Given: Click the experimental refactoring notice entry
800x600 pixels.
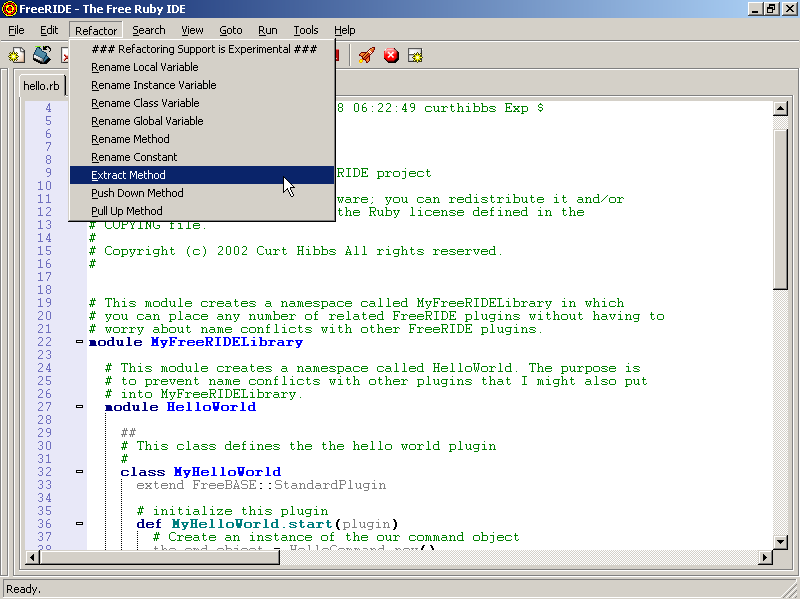Looking at the screenshot, I should [202, 49].
